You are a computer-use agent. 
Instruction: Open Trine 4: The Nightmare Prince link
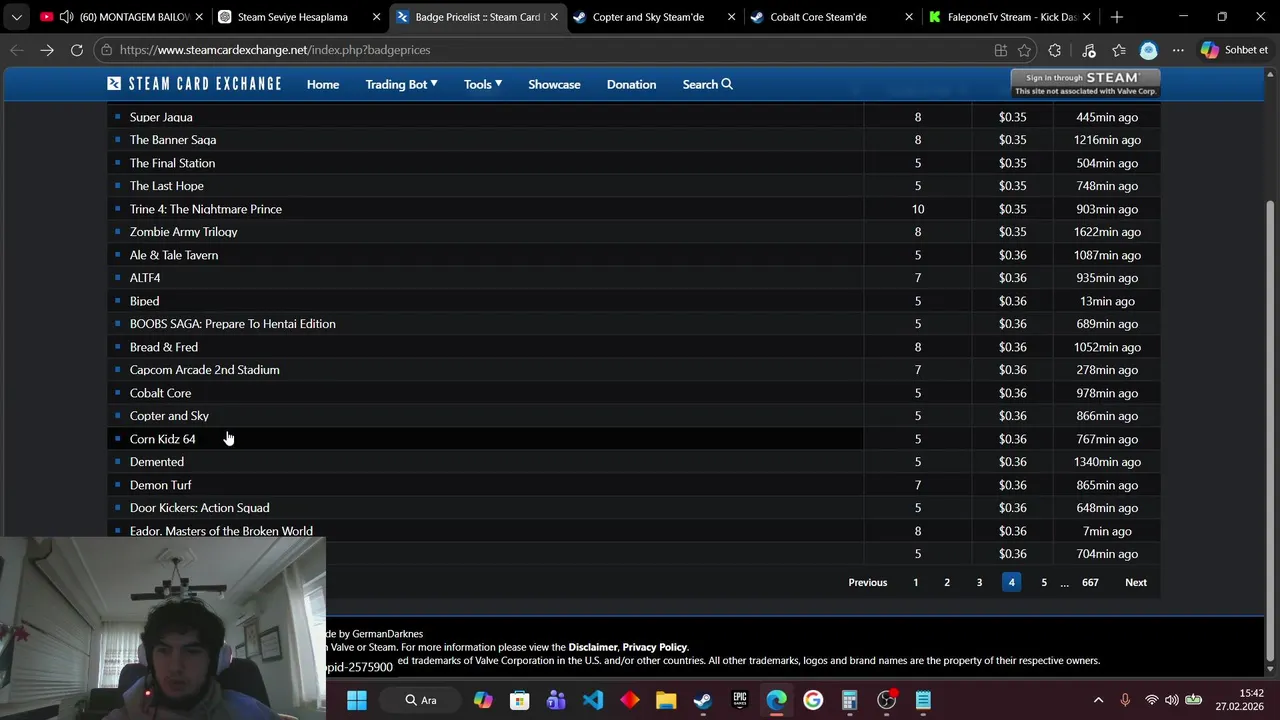click(x=206, y=209)
